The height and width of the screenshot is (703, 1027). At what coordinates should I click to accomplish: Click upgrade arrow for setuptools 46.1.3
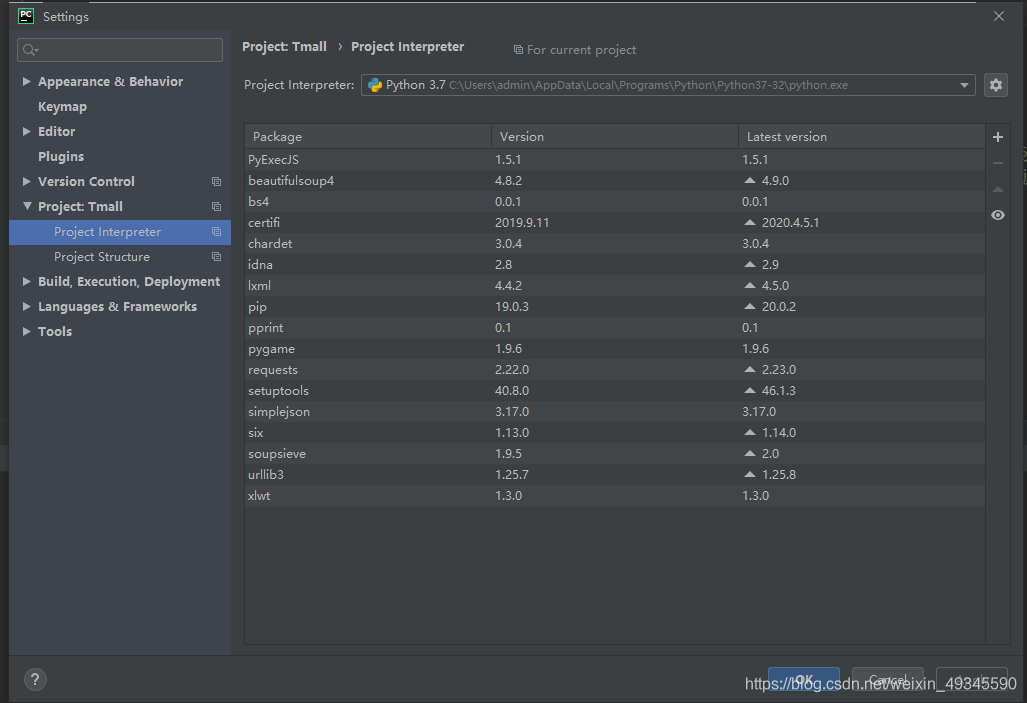750,390
